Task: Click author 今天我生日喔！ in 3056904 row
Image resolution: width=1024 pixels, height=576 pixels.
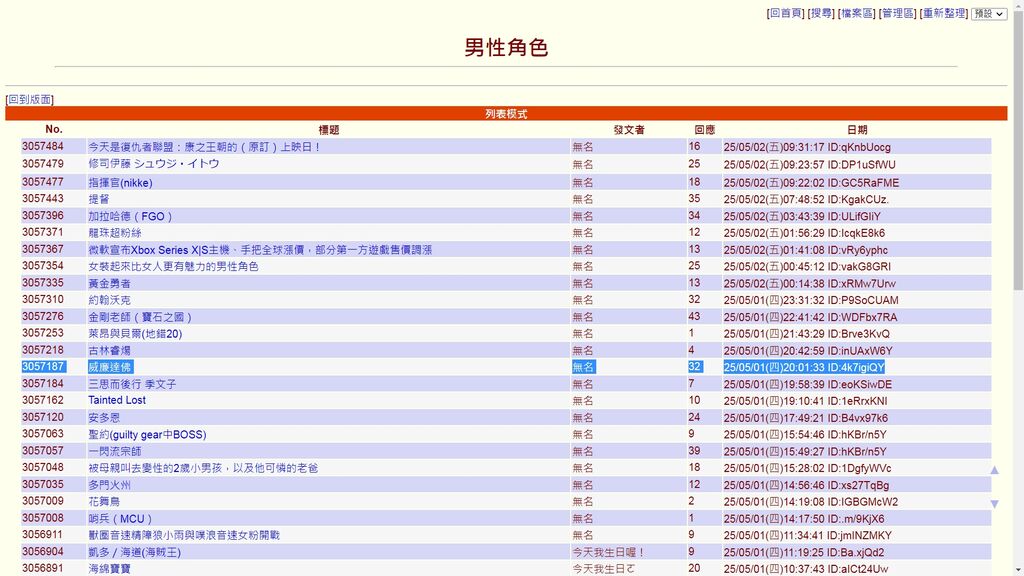Action: (x=609, y=552)
